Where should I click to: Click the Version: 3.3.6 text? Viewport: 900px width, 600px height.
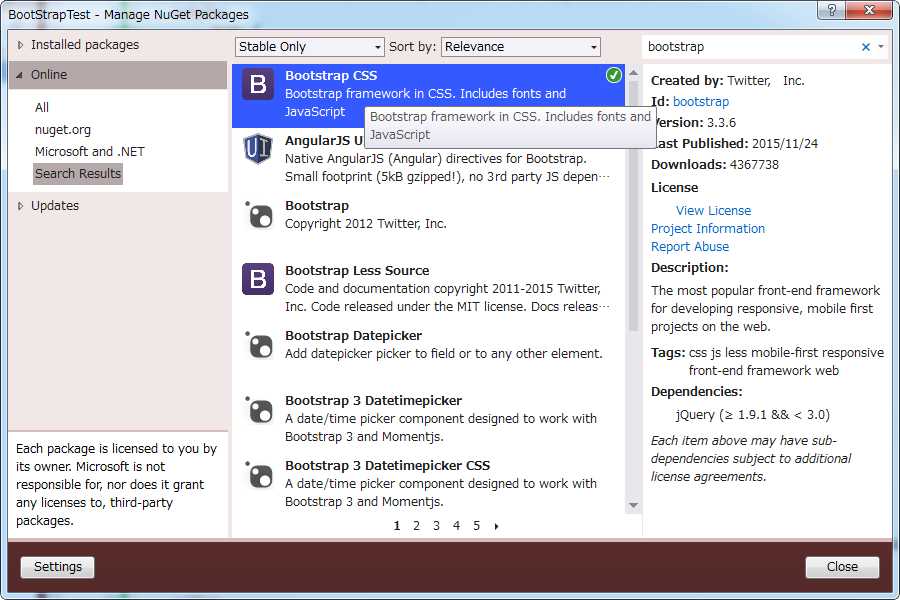pyautogui.click(x=696, y=123)
